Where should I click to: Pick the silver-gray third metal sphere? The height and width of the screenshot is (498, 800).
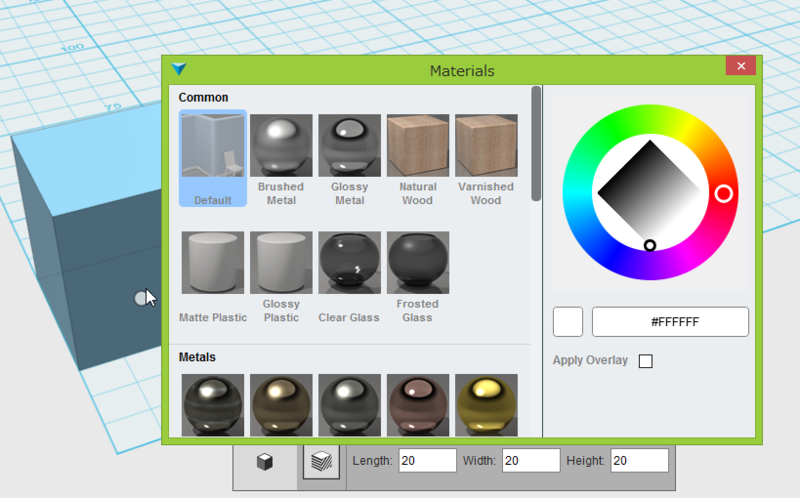tap(349, 405)
